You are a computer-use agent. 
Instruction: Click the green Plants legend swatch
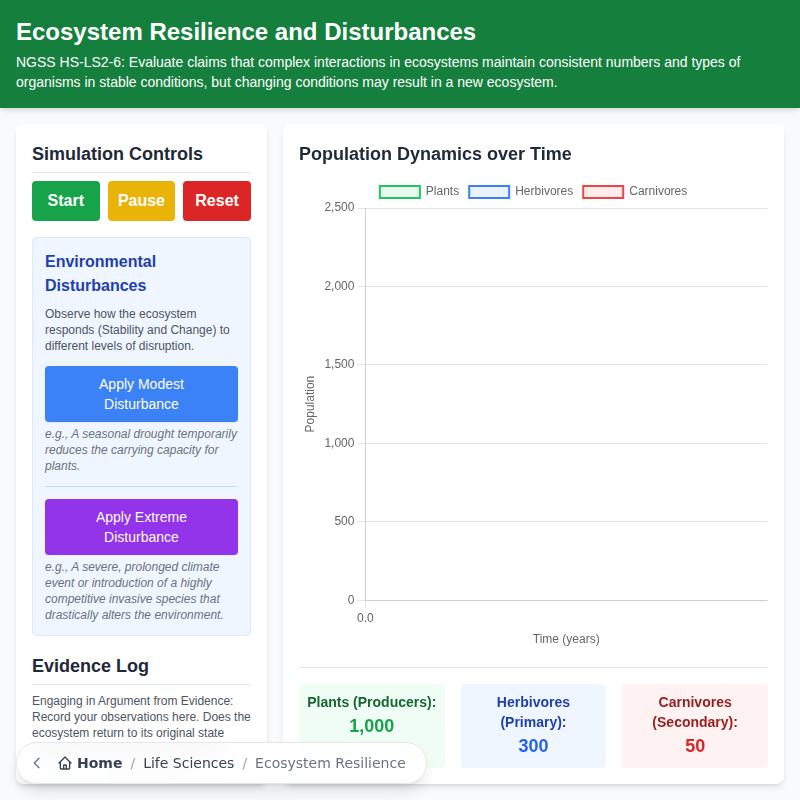point(399,191)
